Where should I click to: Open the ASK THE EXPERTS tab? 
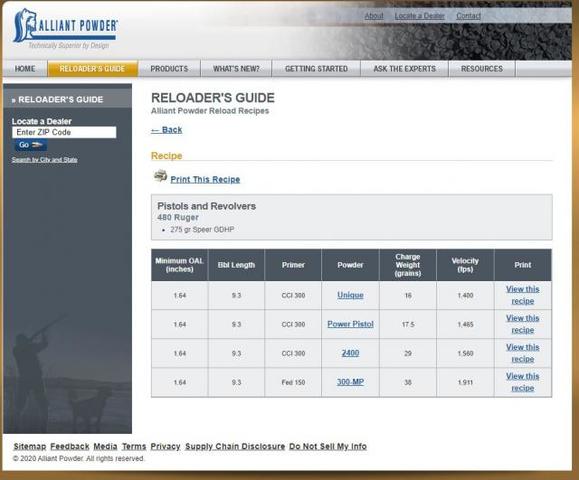pos(405,69)
